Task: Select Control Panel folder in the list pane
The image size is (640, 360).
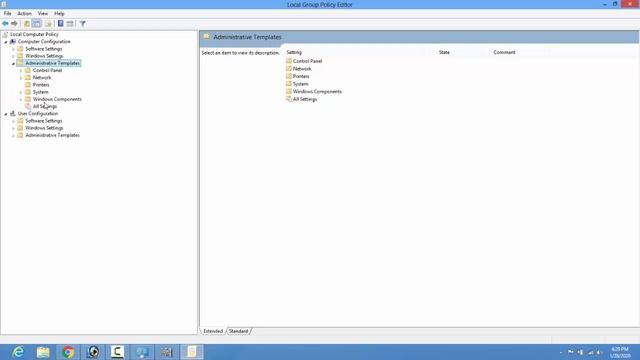Action: tap(307, 61)
